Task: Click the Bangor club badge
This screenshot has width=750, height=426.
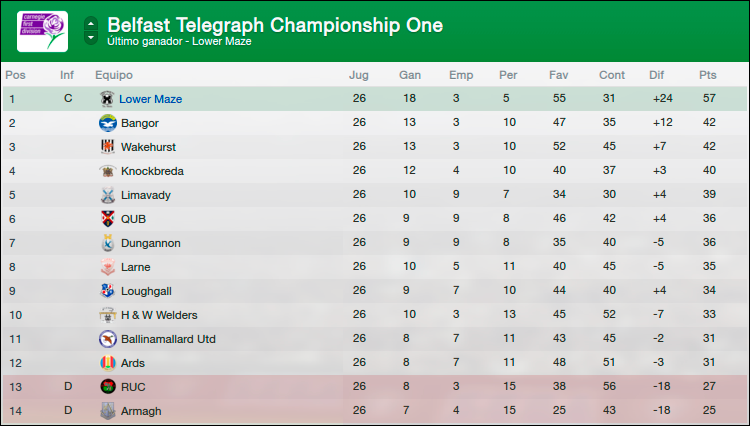Action: 108,123
